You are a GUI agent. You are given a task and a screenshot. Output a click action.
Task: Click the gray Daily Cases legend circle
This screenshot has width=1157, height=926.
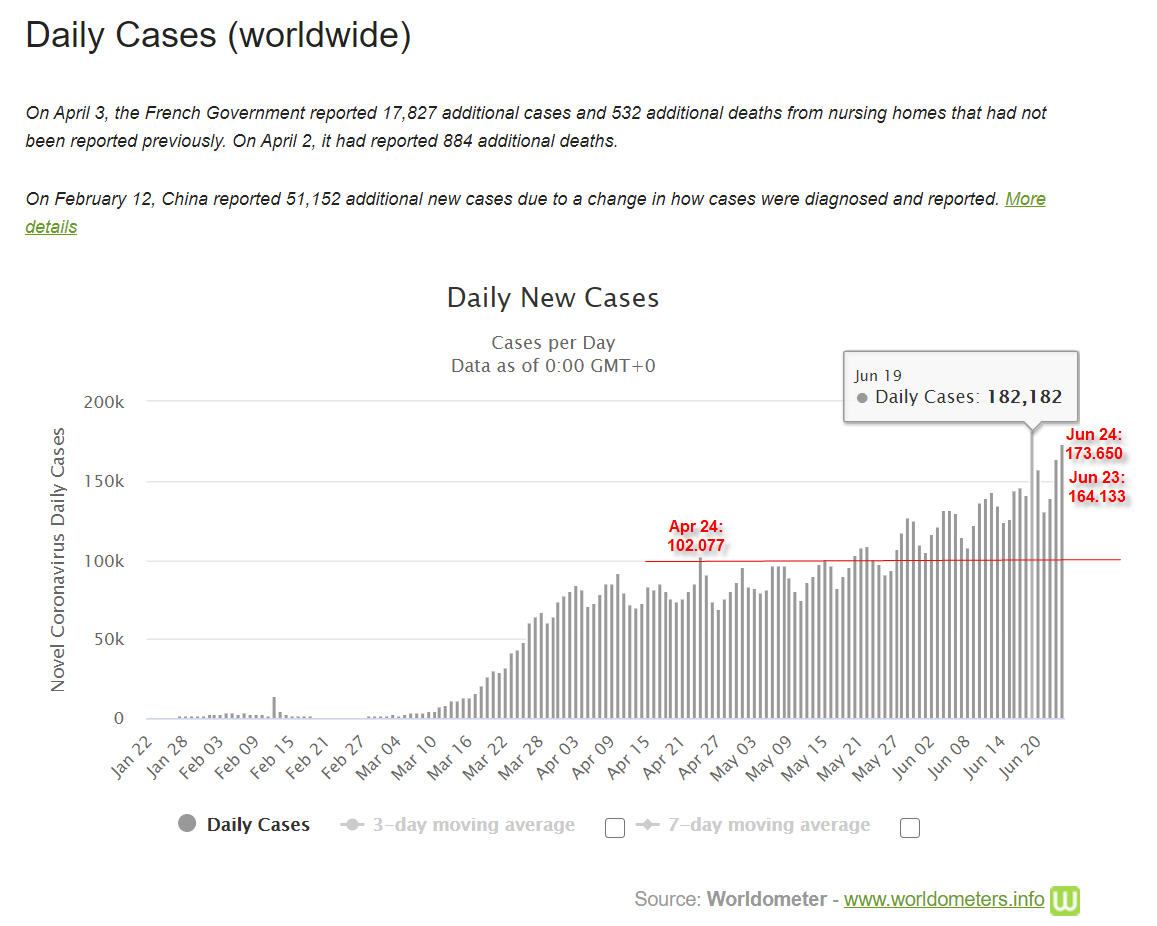pos(187,823)
